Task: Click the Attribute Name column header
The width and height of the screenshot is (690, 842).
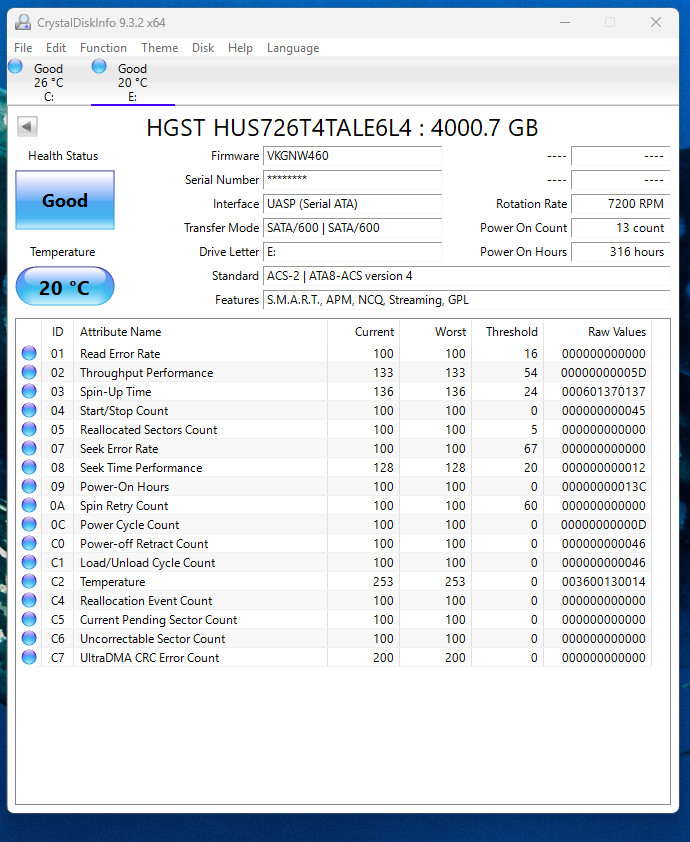Action: click(x=200, y=332)
